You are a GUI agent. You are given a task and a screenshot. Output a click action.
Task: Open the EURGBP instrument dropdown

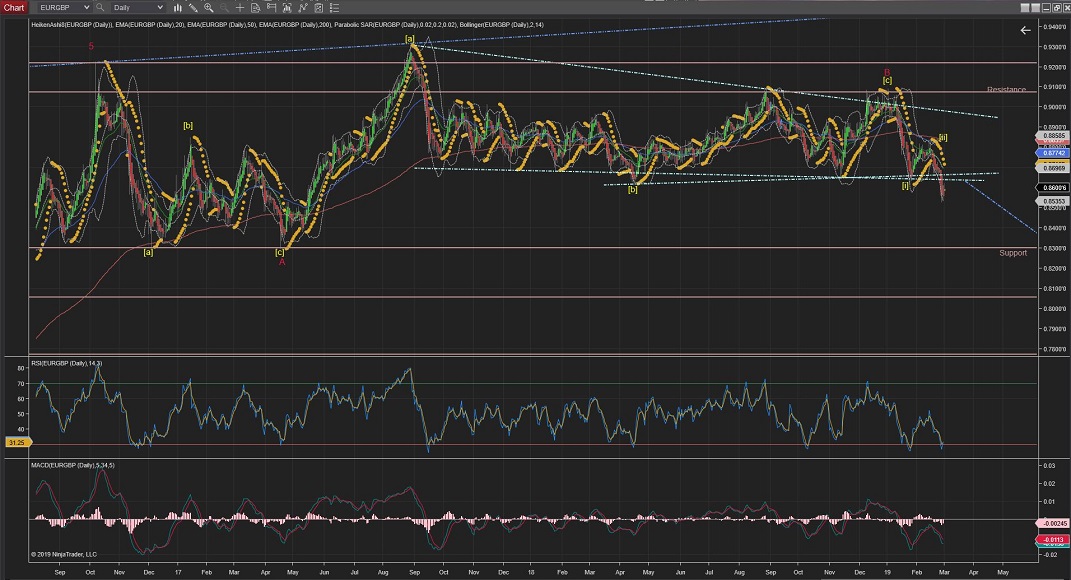(x=64, y=8)
